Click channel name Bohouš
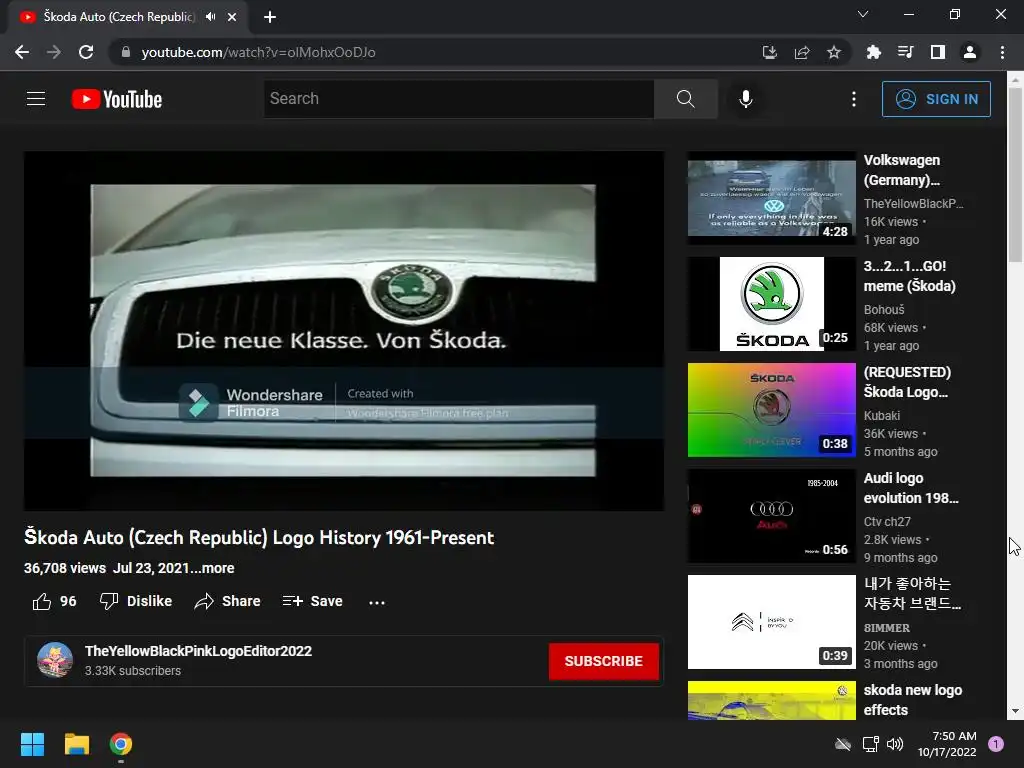The image size is (1024, 768). [x=884, y=310]
